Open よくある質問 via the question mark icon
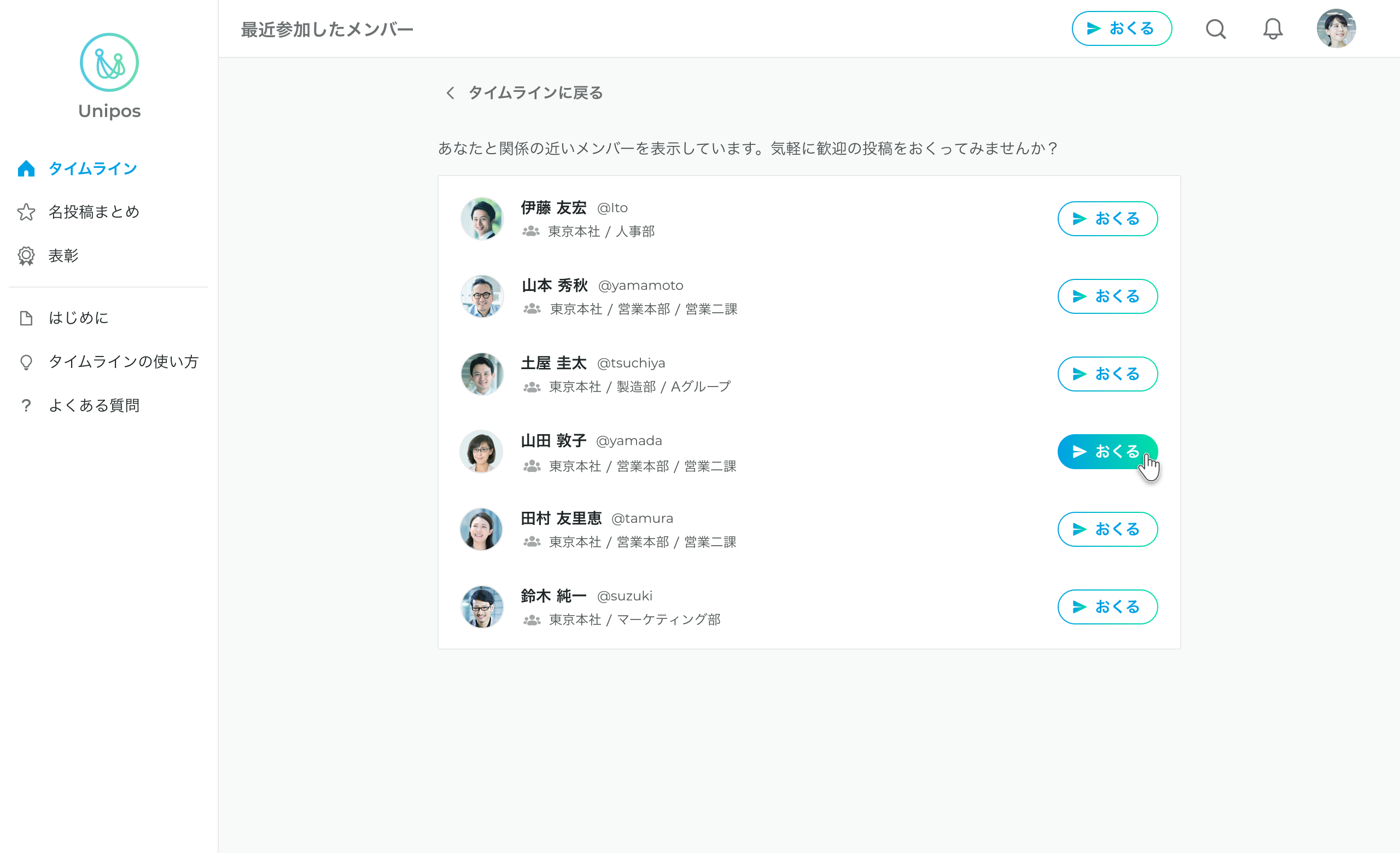Viewport: 1400px width, 853px height. click(26, 405)
